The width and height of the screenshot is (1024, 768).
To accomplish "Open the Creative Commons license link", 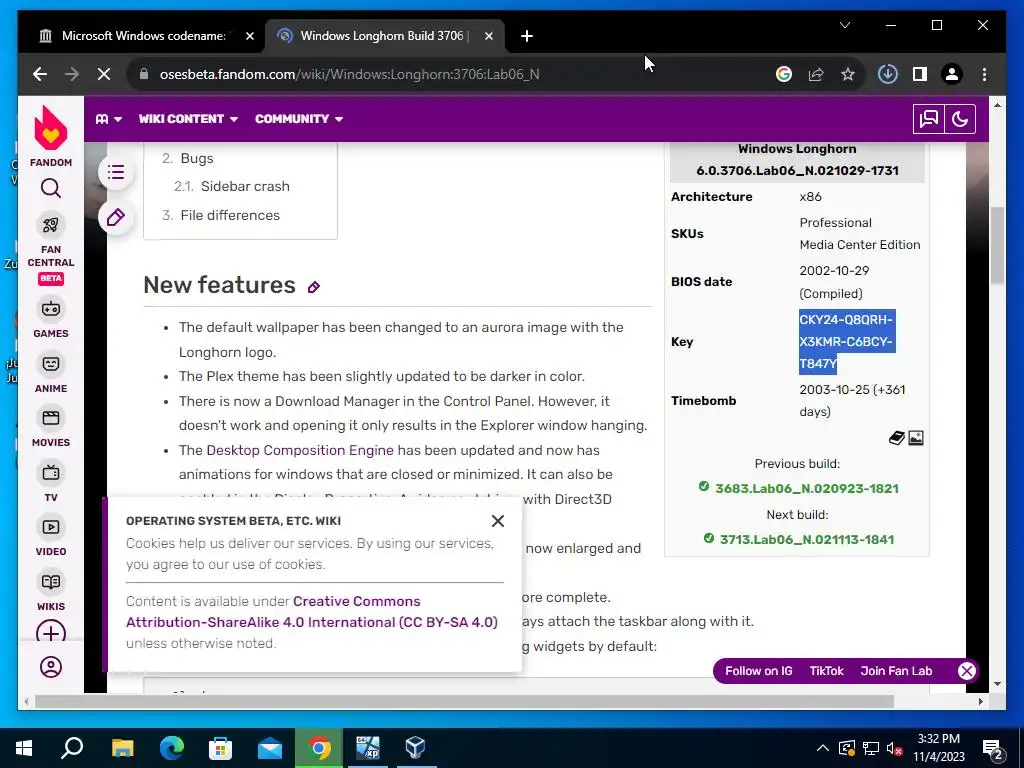I will pos(312,611).
